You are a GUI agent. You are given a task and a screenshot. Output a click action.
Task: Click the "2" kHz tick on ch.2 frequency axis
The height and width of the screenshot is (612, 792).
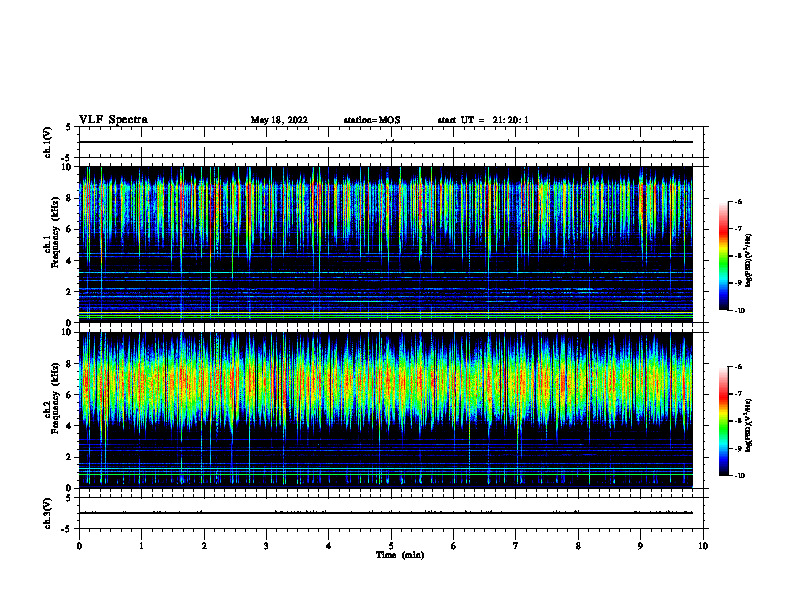point(70,457)
